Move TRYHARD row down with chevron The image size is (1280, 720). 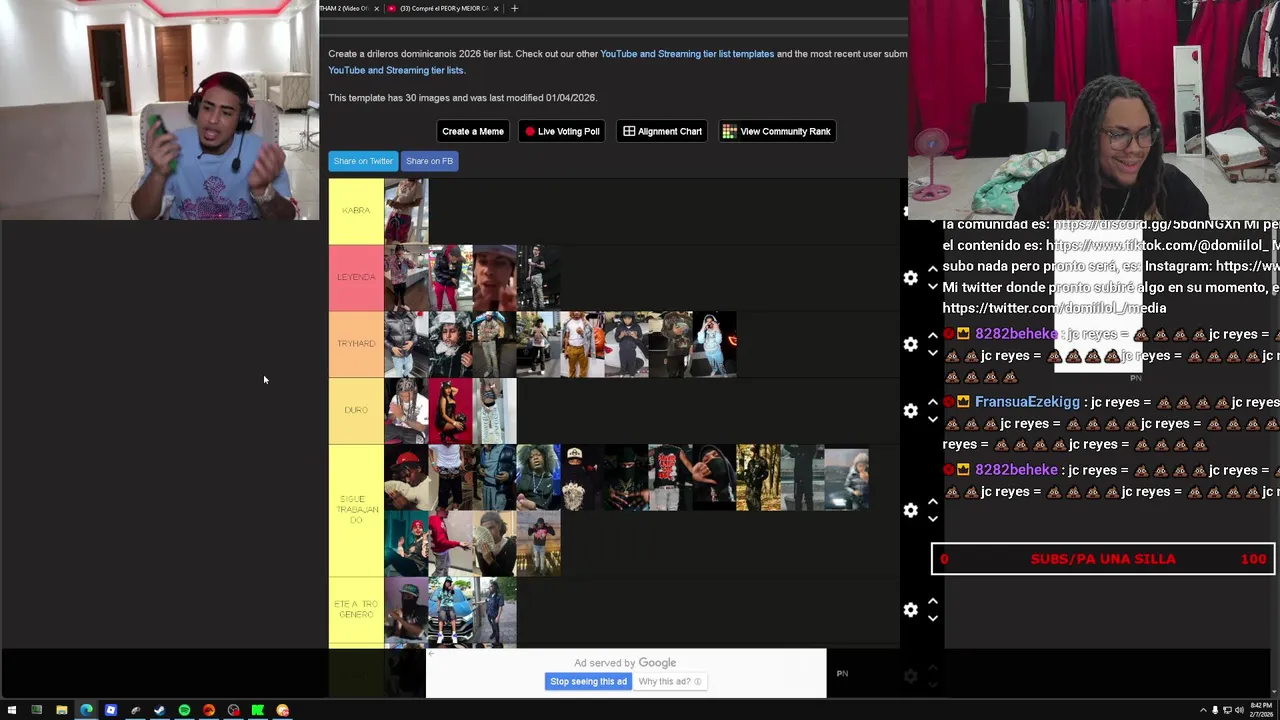pos(933,353)
